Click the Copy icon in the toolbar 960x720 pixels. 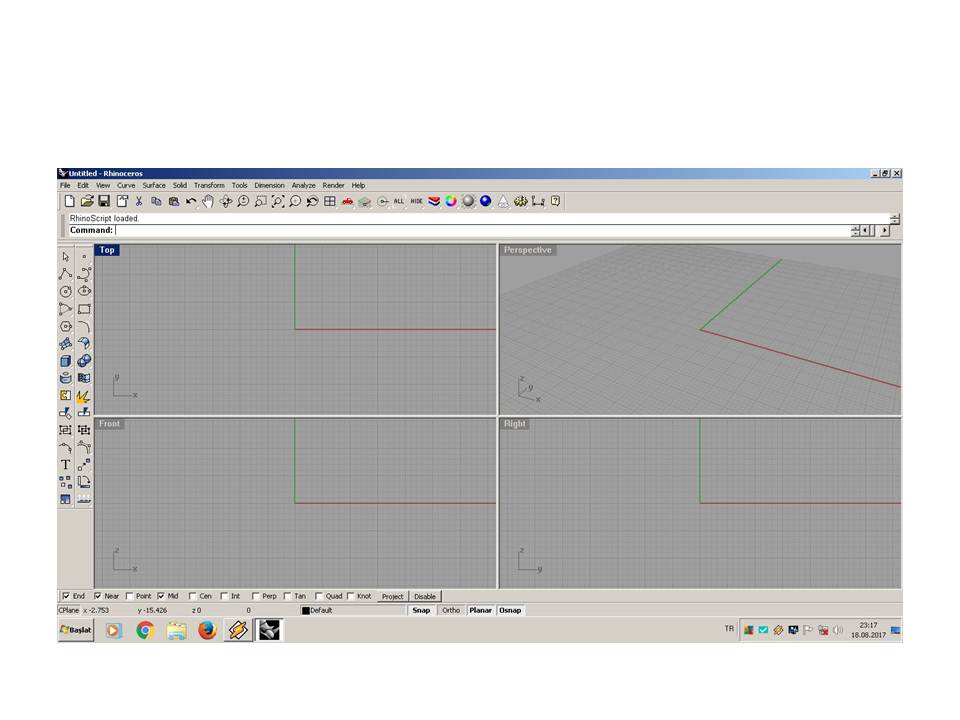[156, 201]
